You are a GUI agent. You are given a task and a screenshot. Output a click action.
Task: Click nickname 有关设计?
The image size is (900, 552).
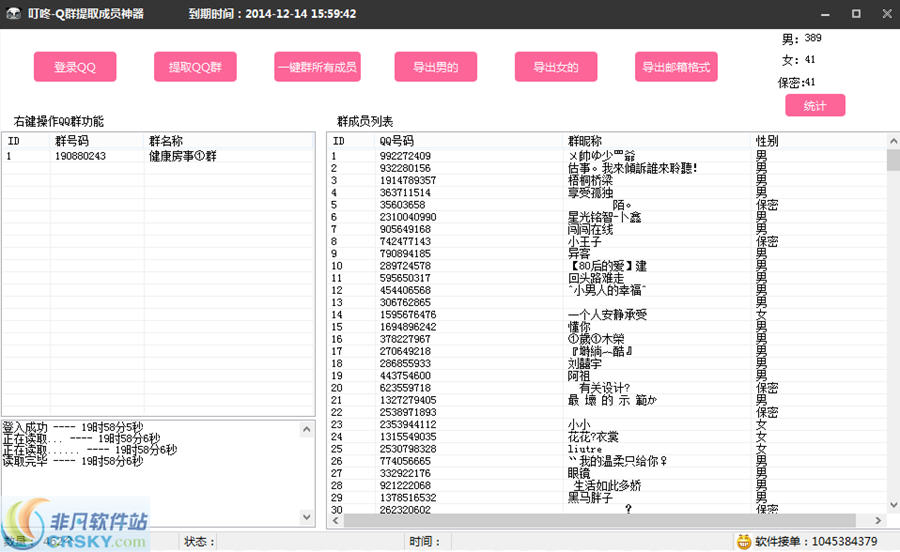(604, 388)
